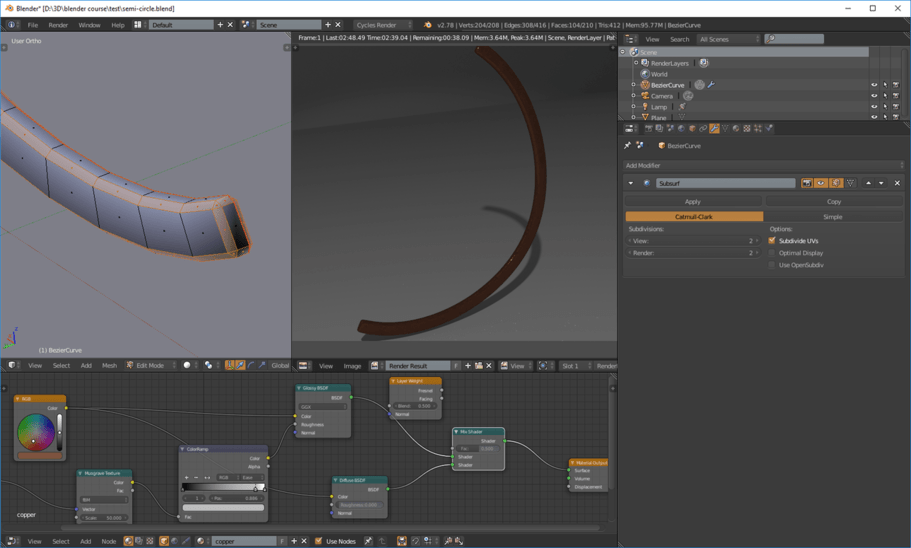Click the Apply button for Subsurf modifier
Viewport: 911px width, 548px height.
pyautogui.click(x=692, y=202)
